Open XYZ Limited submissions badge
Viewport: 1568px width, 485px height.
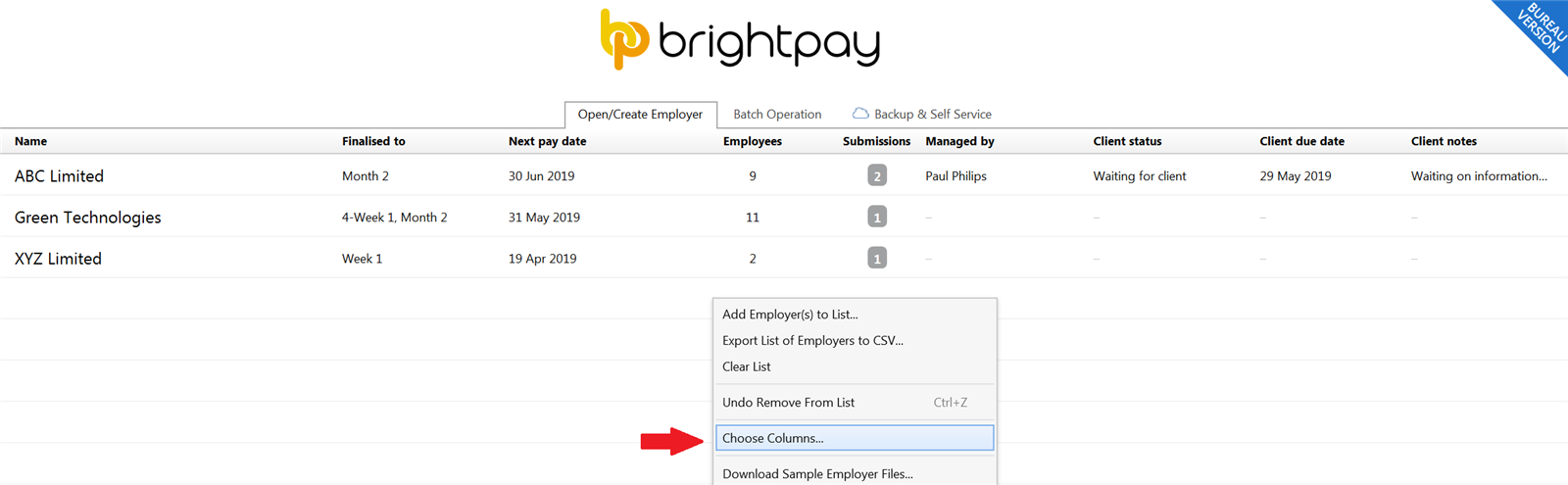pyautogui.click(x=877, y=259)
